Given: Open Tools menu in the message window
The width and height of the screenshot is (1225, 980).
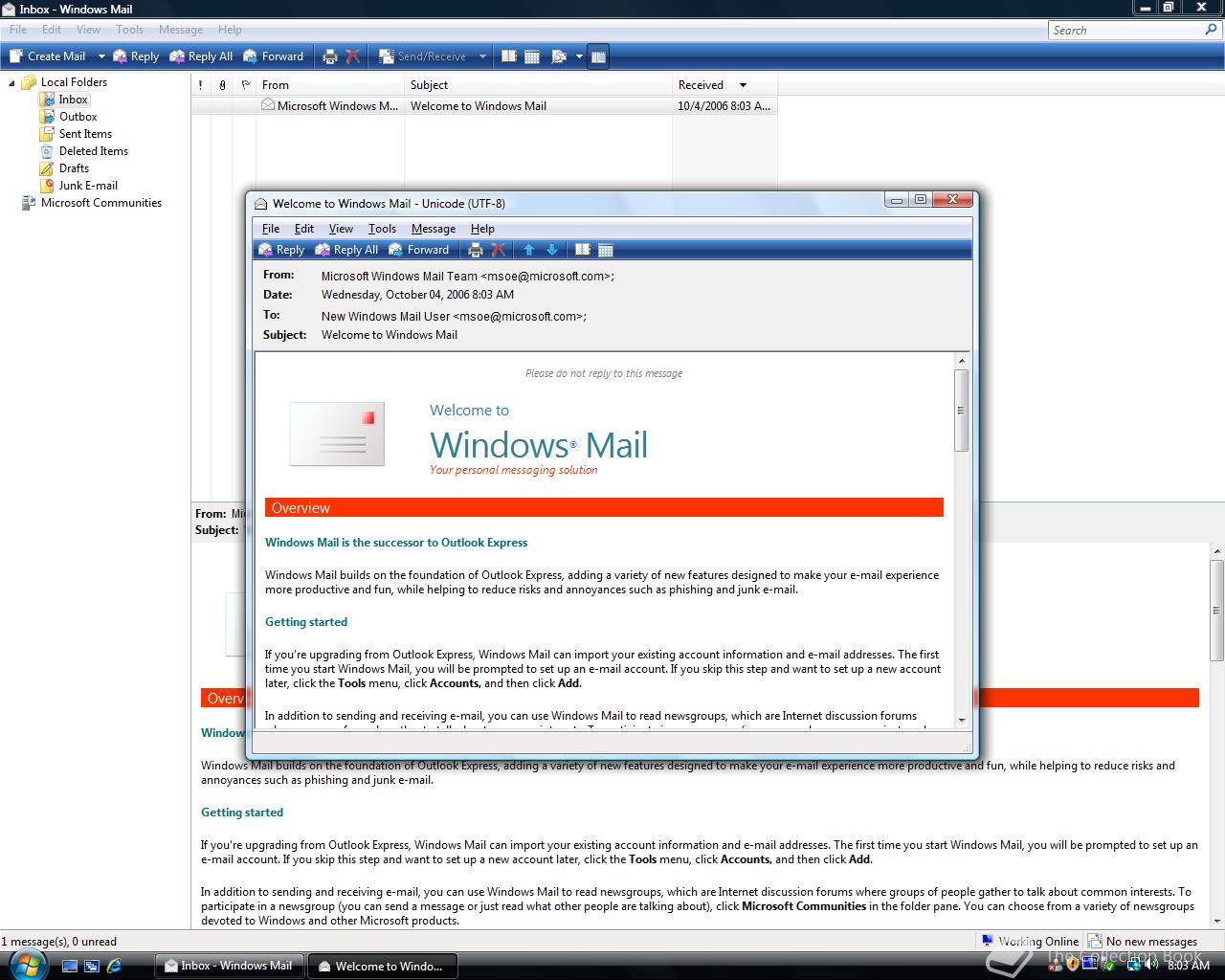Looking at the screenshot, I should [382, 229].
